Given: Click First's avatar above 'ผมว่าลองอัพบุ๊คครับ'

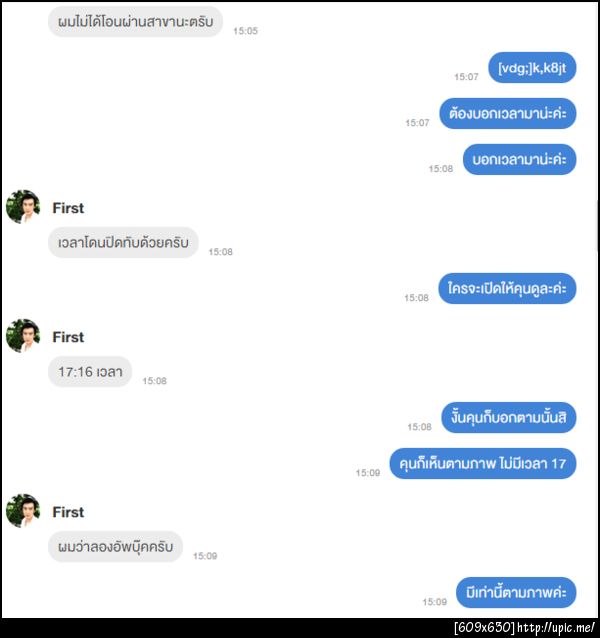Looking at the screenshot, I should (23, 511).
